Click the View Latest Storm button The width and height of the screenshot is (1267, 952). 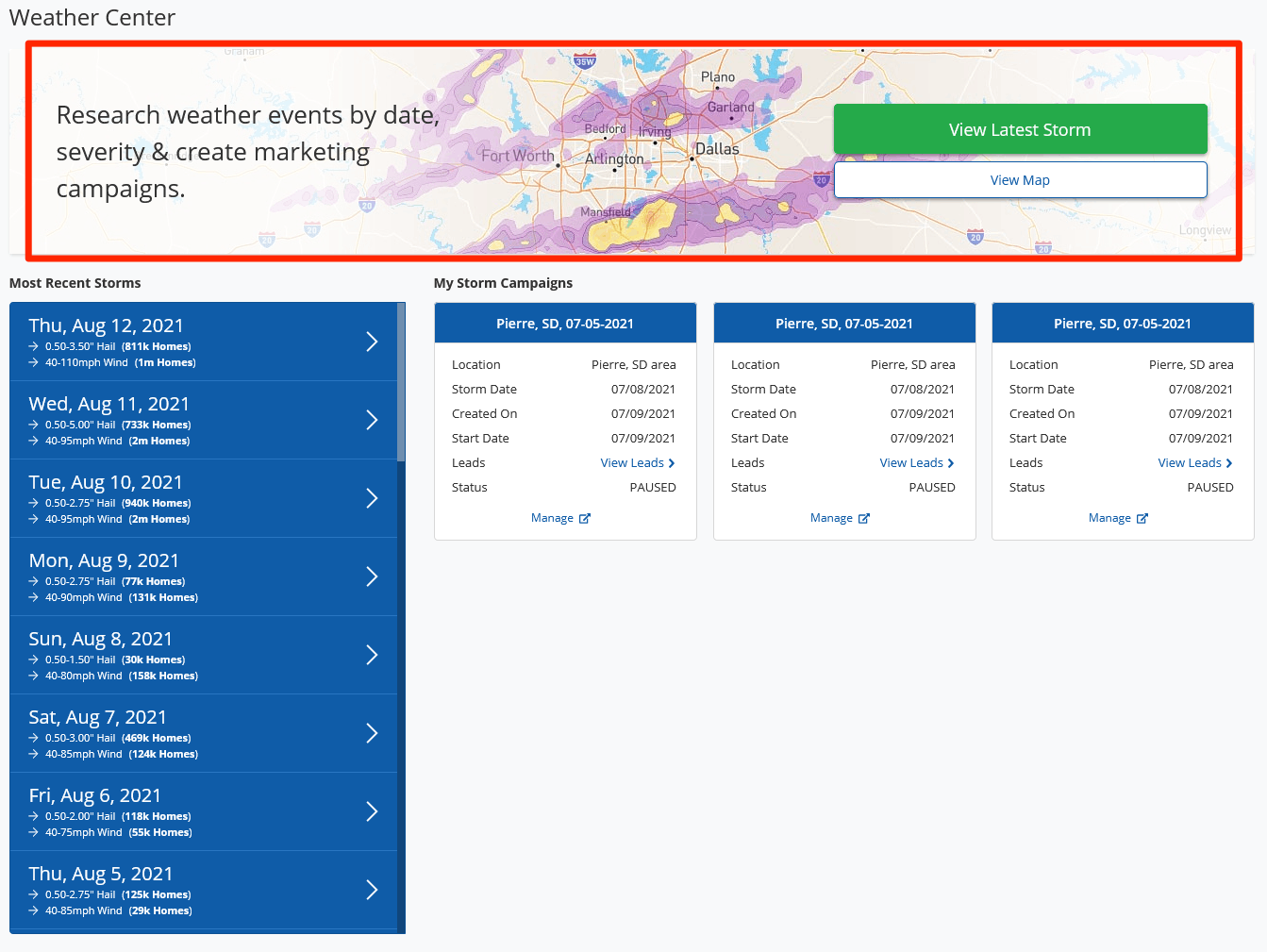pos(1020,129)
